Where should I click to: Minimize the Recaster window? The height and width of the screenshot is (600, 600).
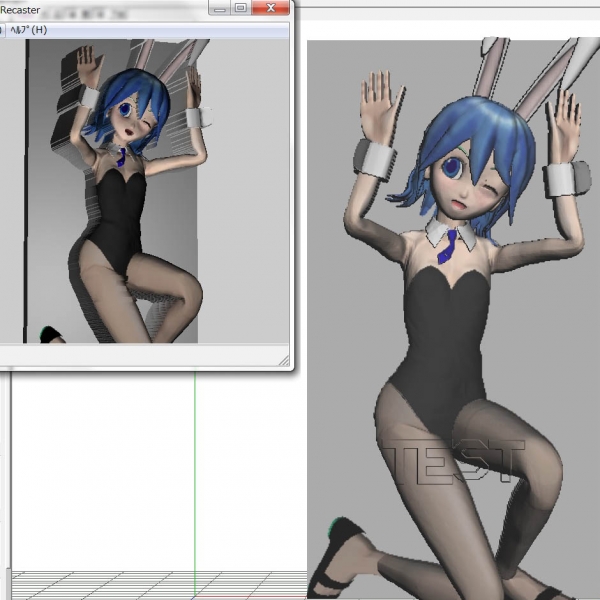click(220, 8)
